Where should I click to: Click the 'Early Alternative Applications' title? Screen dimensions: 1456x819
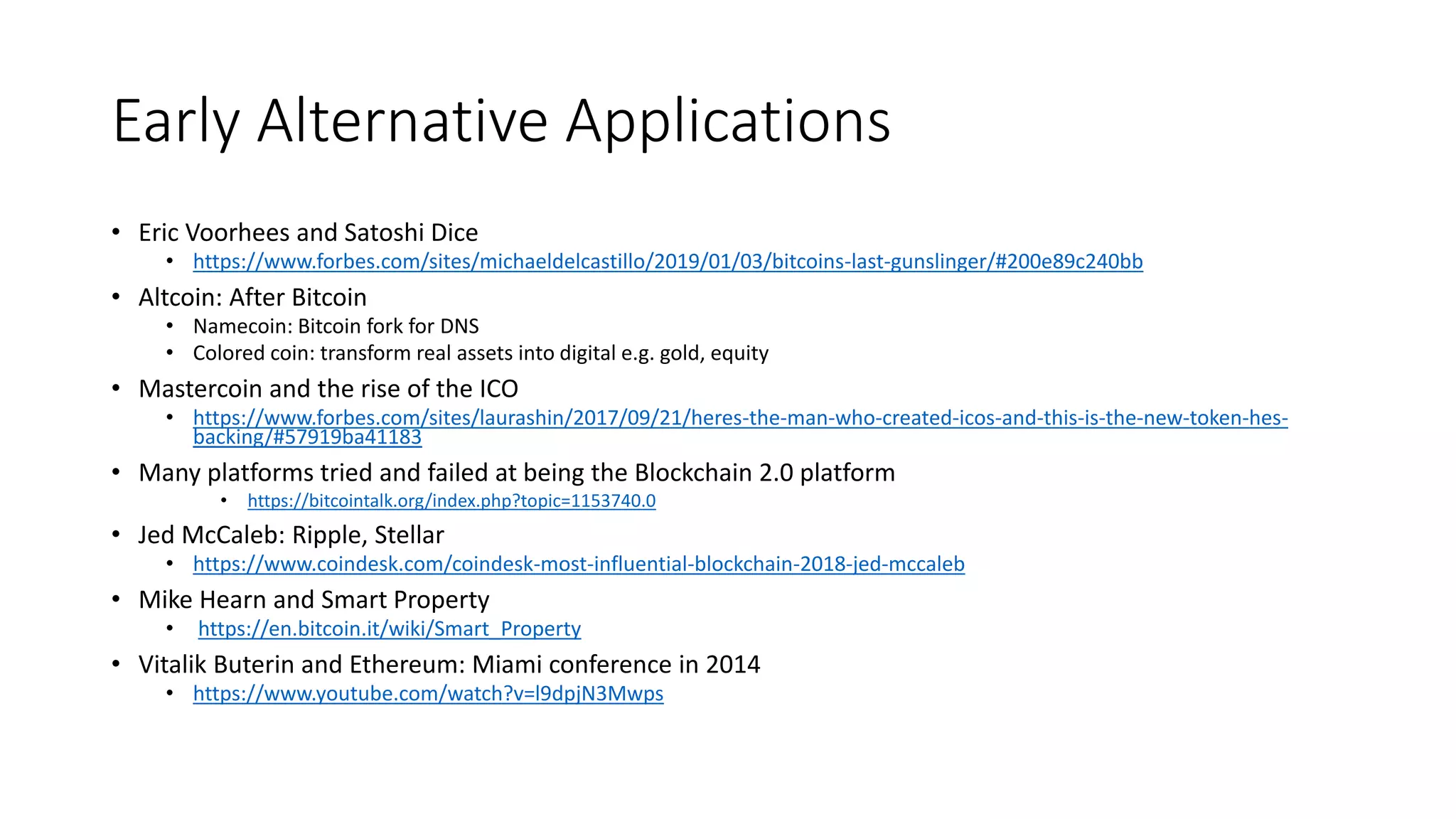point(501,122)
